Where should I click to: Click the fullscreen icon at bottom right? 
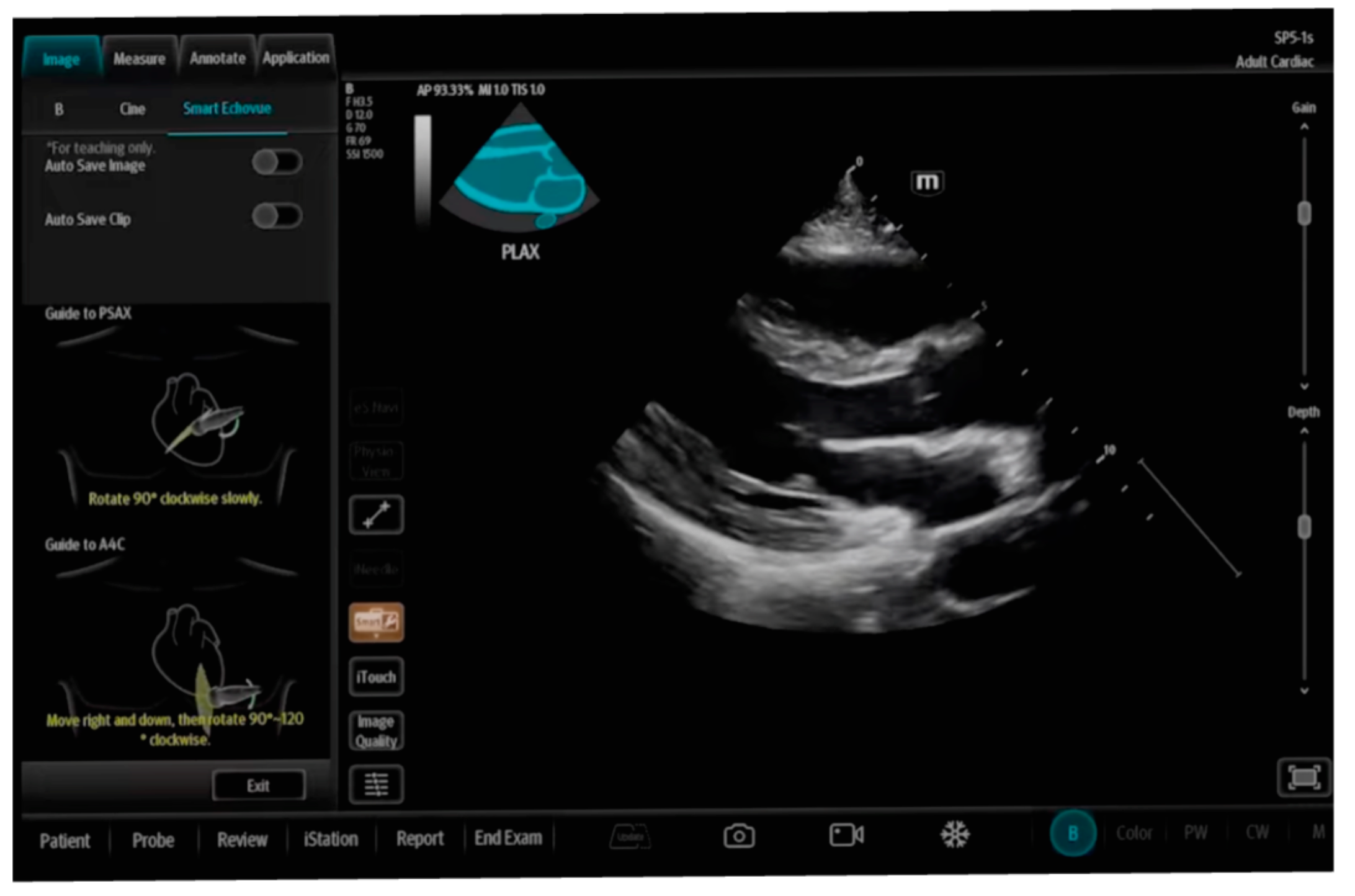(1304, 777)
